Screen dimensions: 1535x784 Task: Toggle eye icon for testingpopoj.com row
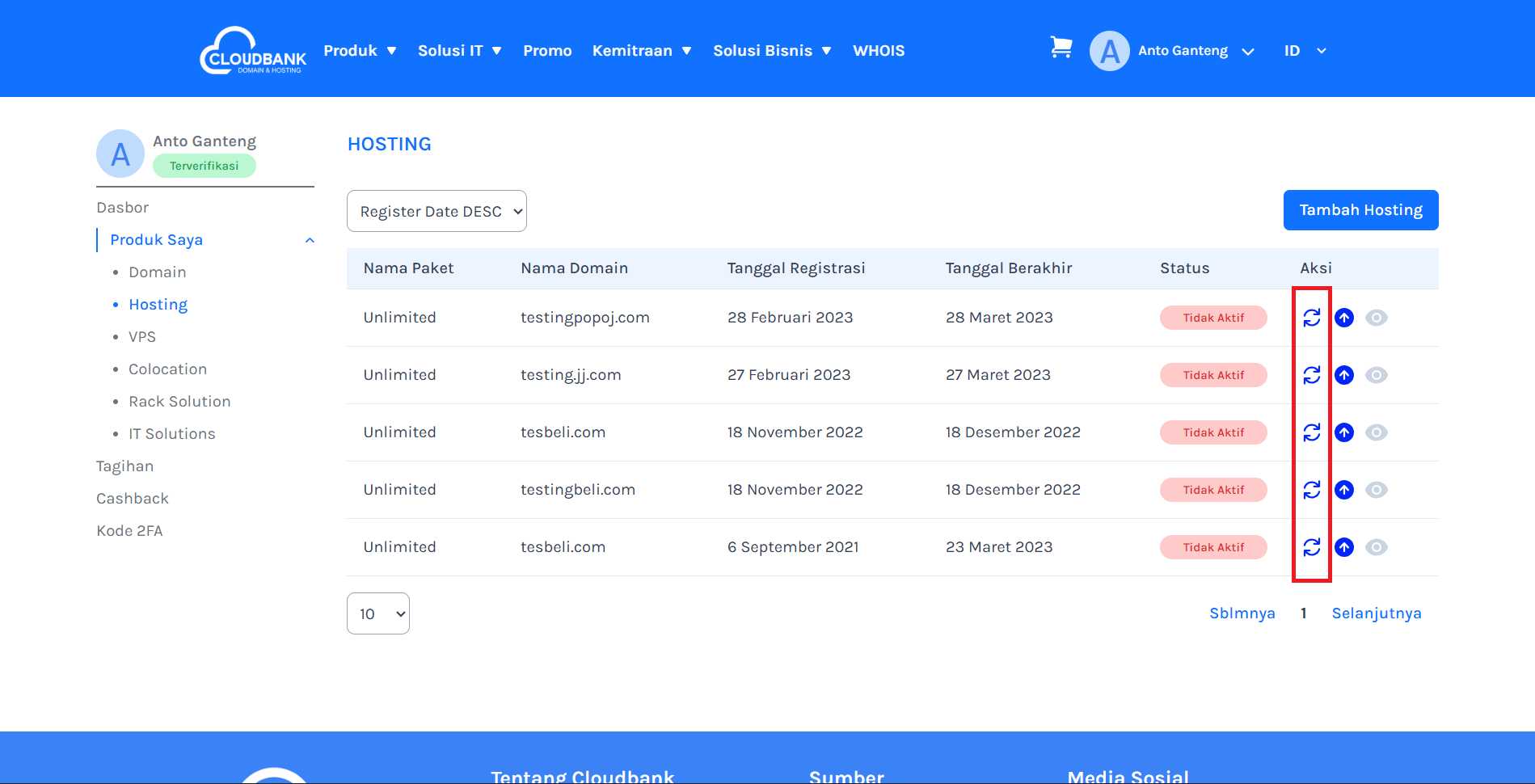tap(1376, 318)
